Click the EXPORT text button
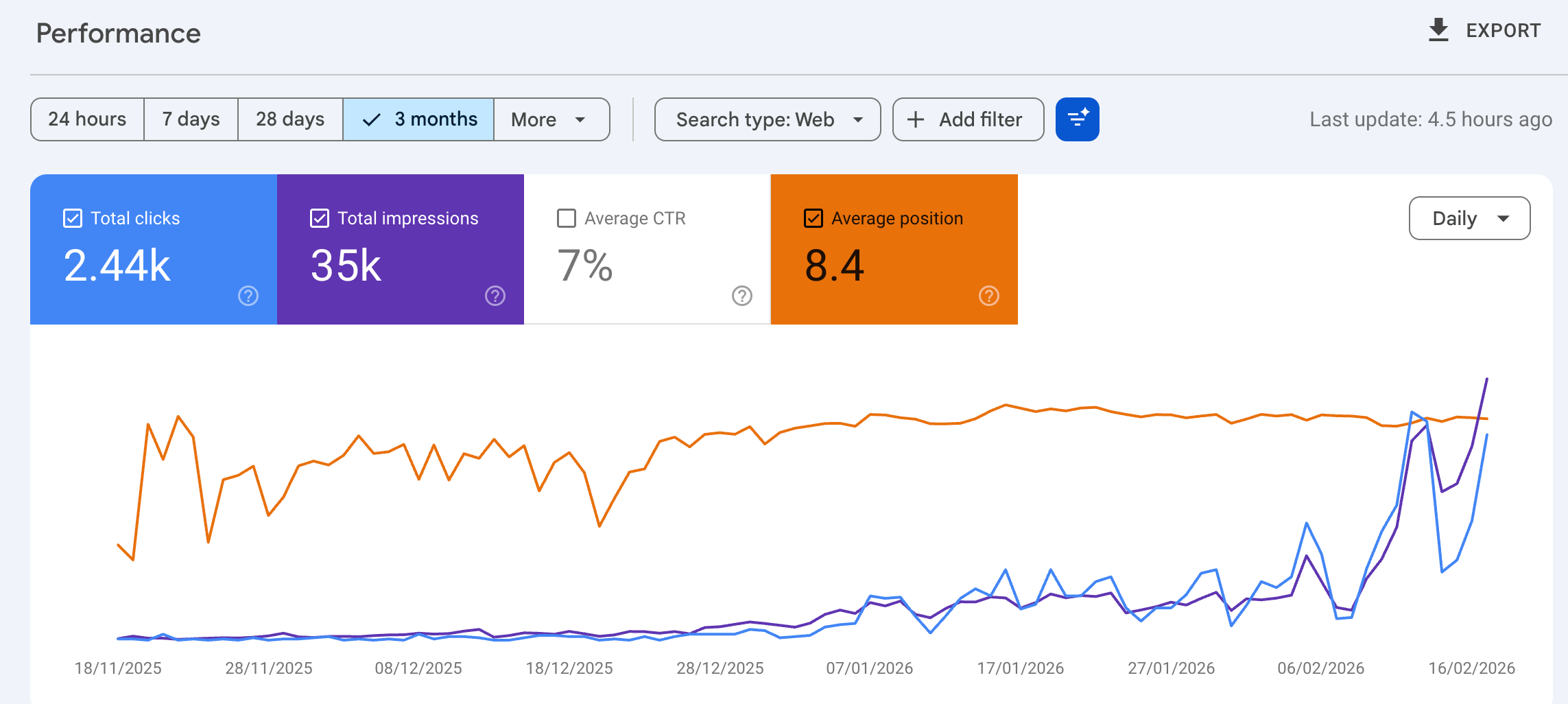 click(x=1503, y=30)
